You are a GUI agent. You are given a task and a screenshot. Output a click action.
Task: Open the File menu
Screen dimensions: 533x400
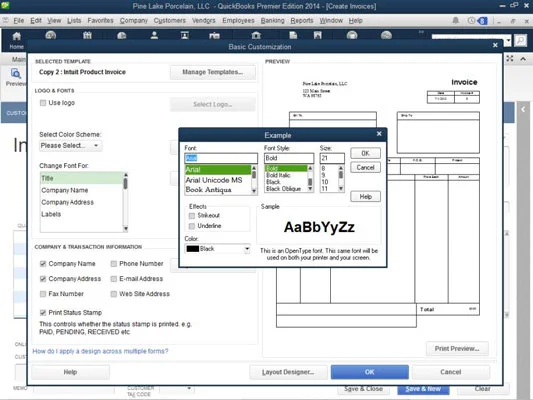point(19,20)
